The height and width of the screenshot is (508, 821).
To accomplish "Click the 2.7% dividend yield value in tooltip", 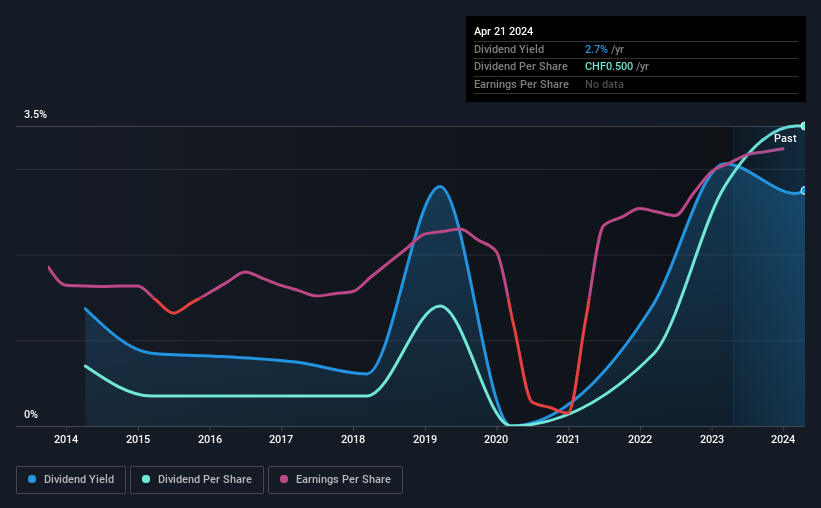I will (596, 49).
